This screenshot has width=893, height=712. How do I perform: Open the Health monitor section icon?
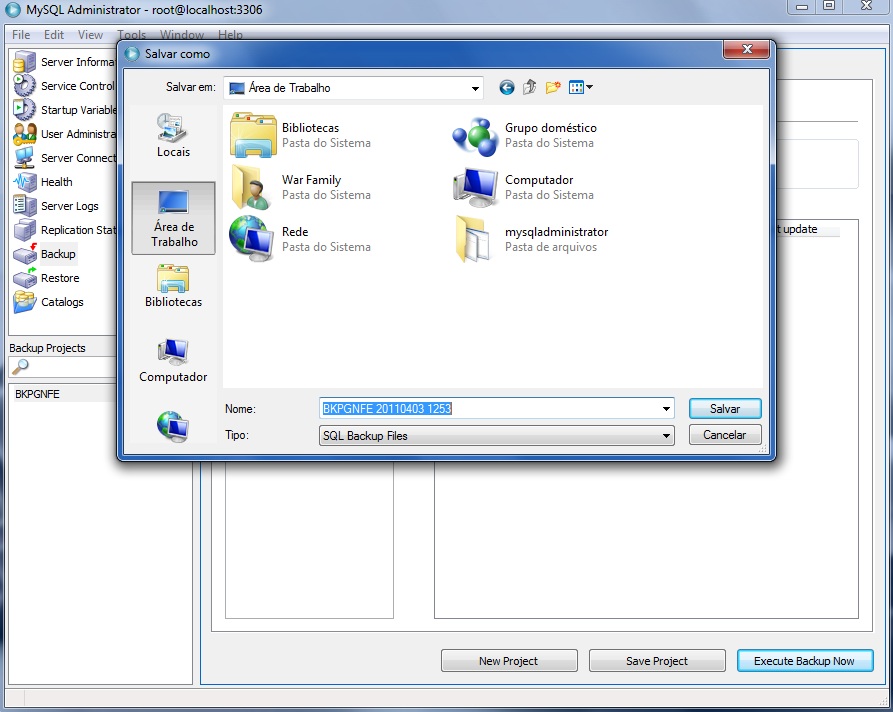pos(24,182)
